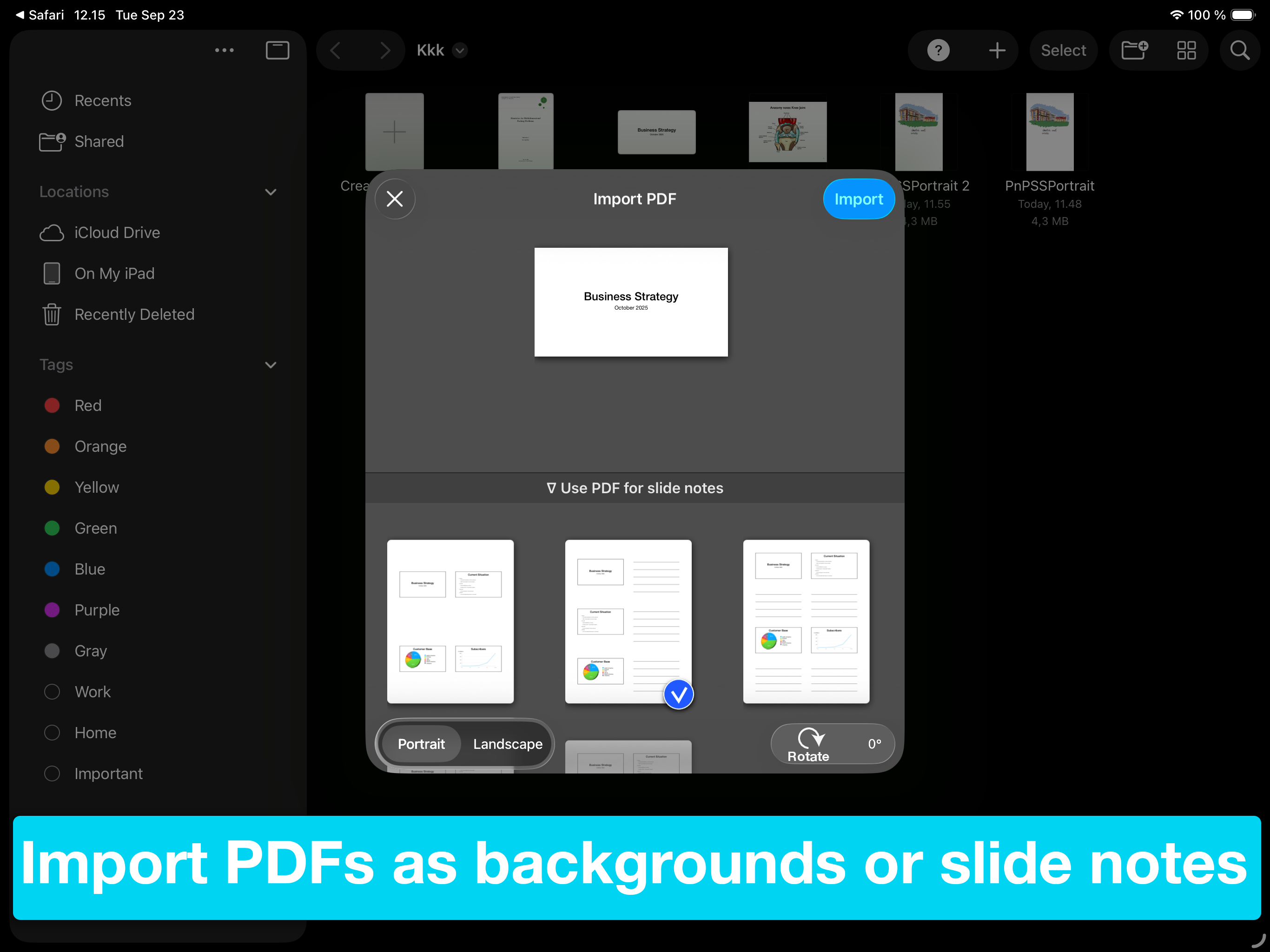Screen dimensions: 1270x952
Task: Open the three-dot more menu
Action: [x=224, y=51]
